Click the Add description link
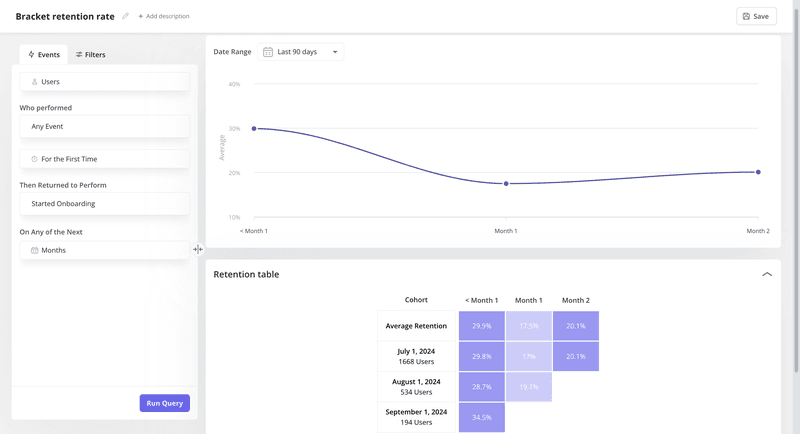This screenshot has height=434, width=800. (x=164, y=16)
